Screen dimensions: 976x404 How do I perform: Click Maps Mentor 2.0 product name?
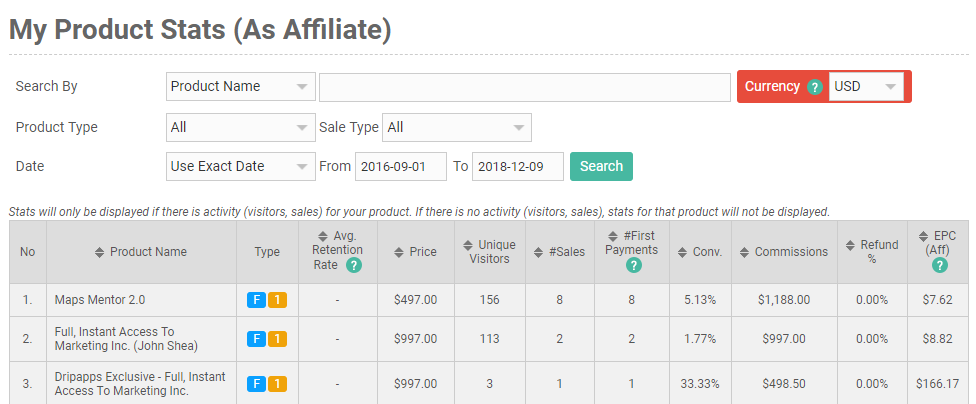(100, 300)
